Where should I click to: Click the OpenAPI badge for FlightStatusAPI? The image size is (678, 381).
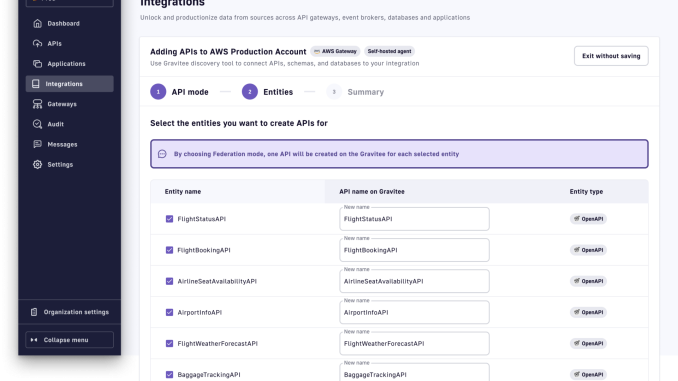(x=588, y=219)
